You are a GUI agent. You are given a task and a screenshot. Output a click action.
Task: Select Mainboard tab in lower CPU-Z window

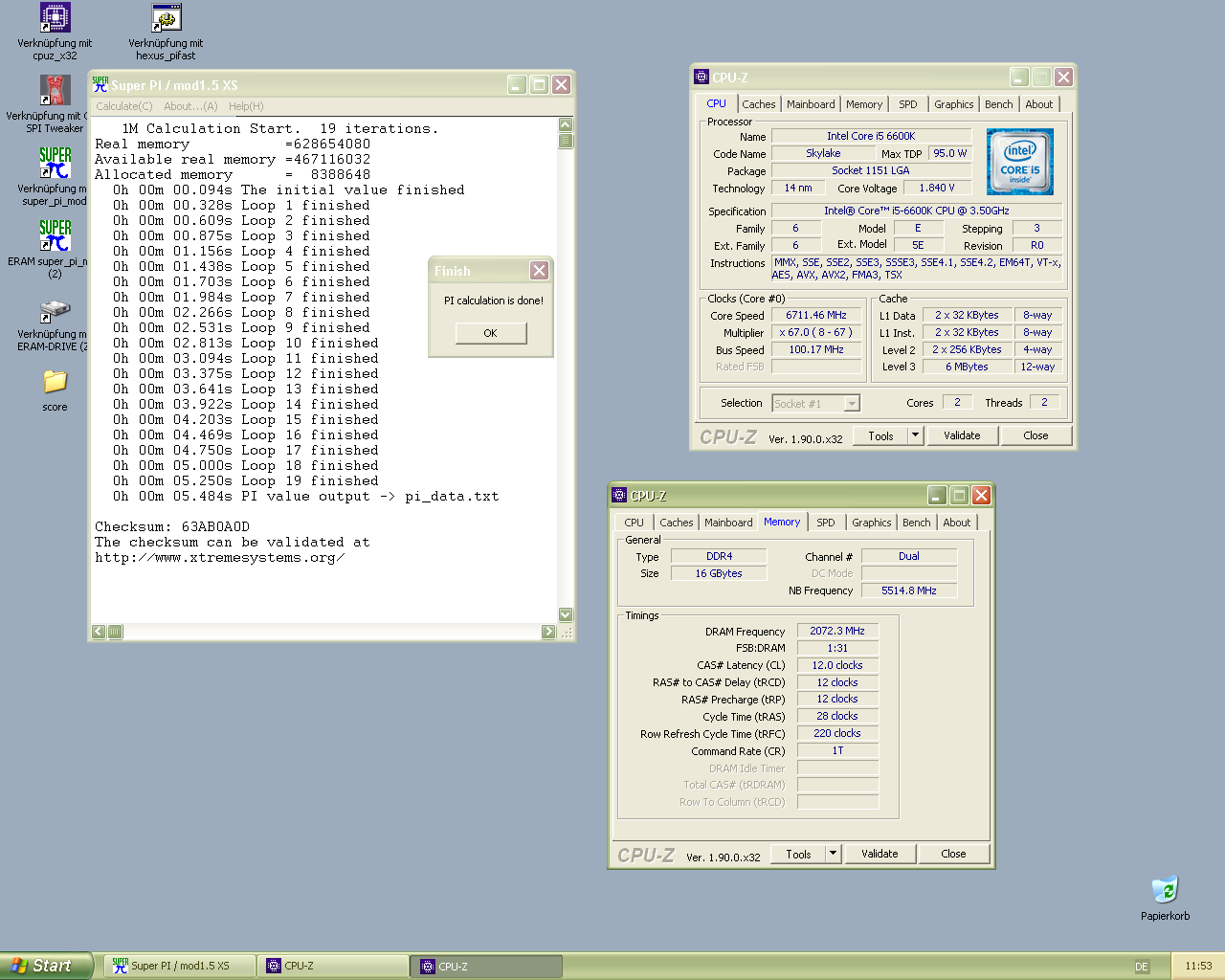(x=728, y=523)
